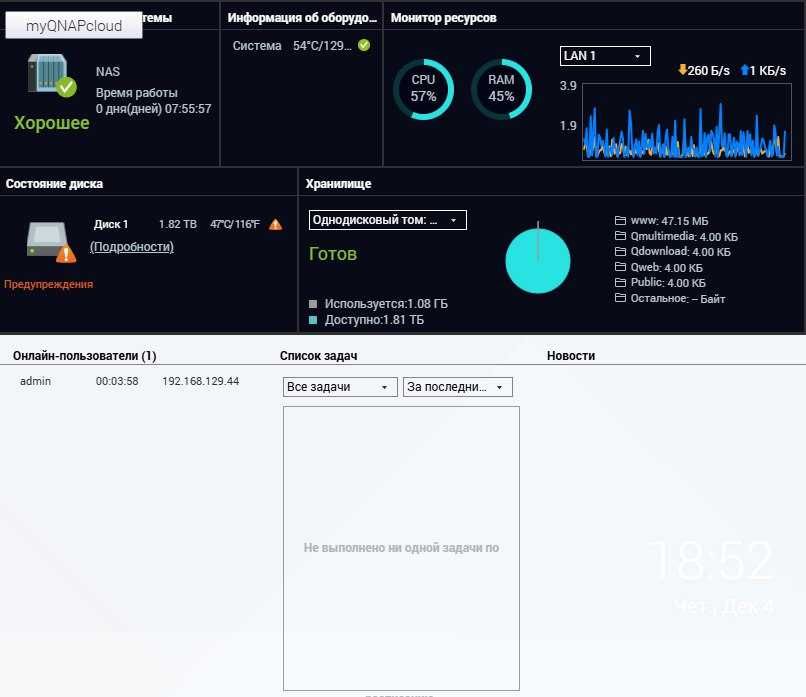Click the teal Доступно legend square
This screenshot has height=697, width=806.
coord(313,320)
